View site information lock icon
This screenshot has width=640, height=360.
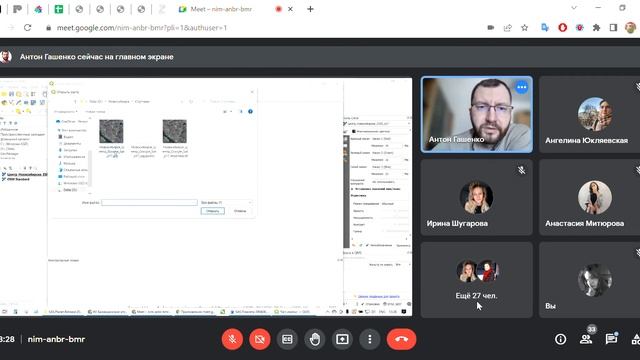(49, 28)
